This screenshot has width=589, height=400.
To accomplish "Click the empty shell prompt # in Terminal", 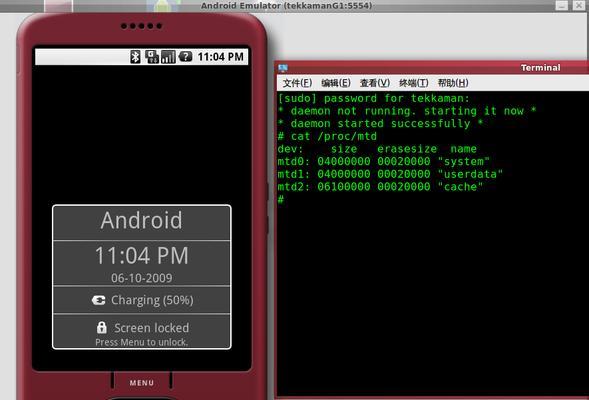I will coord(281,199).
